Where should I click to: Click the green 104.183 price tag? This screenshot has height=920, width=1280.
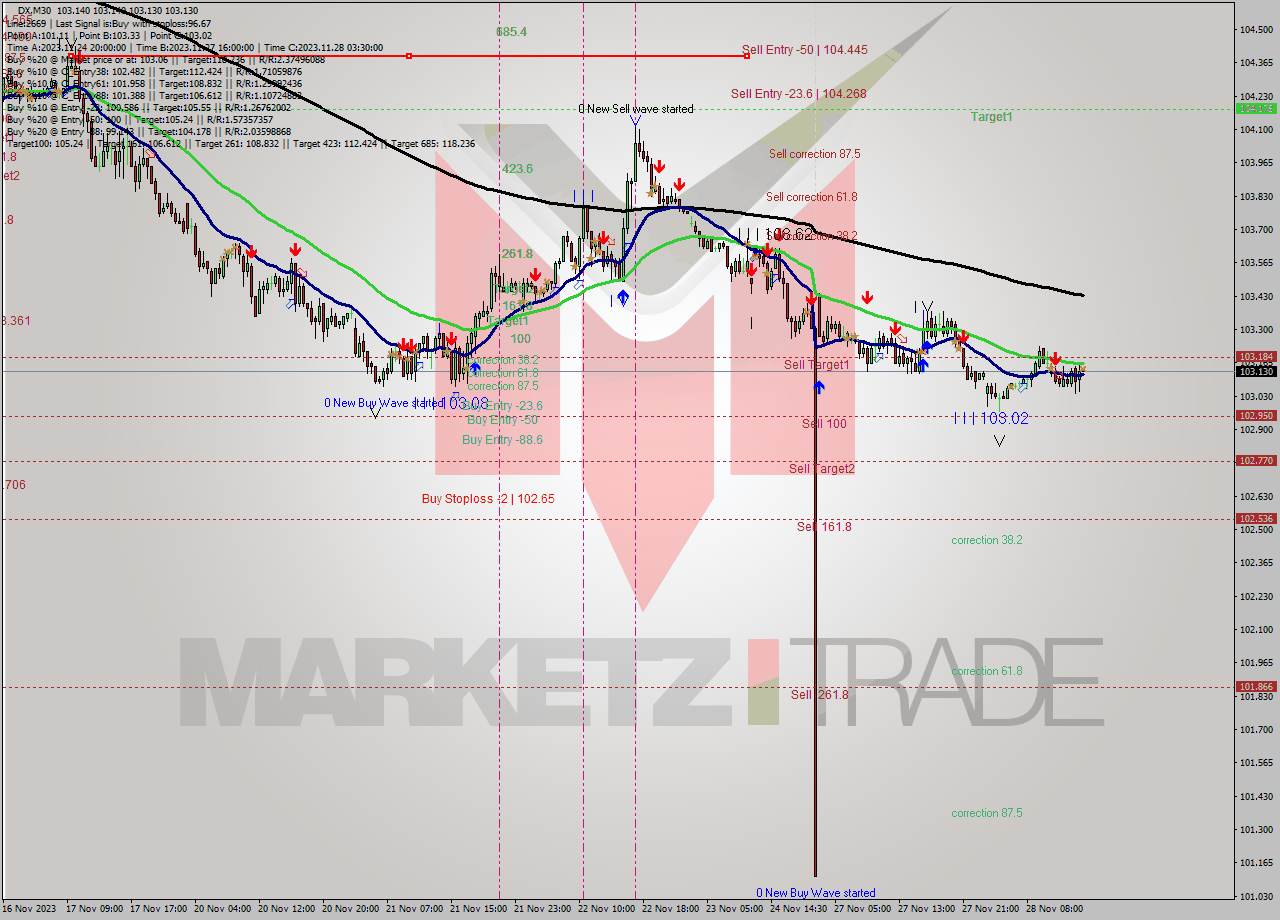1256,108
